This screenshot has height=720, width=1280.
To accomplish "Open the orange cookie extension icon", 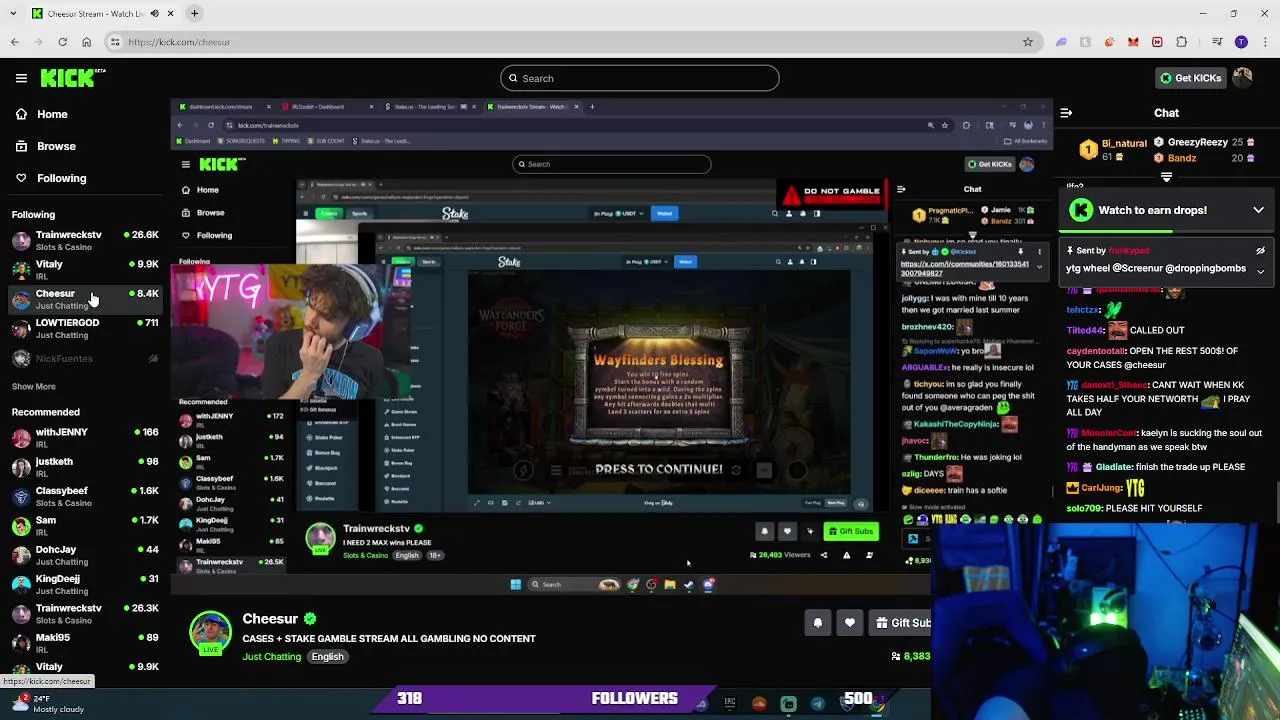I will coord(1109,42).
